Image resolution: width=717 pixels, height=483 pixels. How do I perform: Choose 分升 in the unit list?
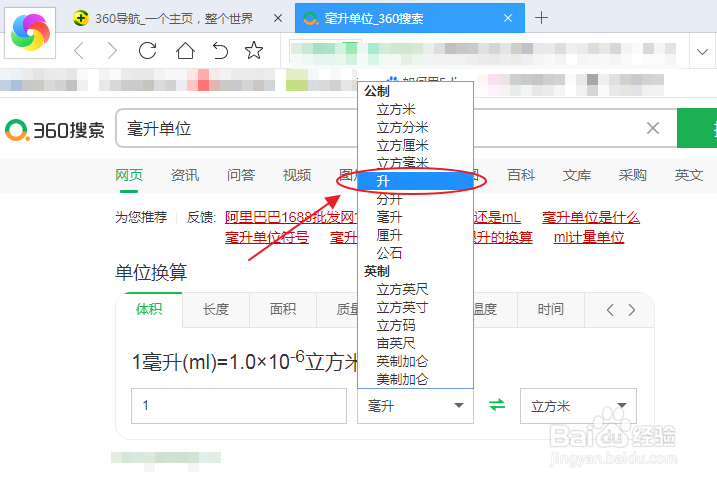pos(415,199)
